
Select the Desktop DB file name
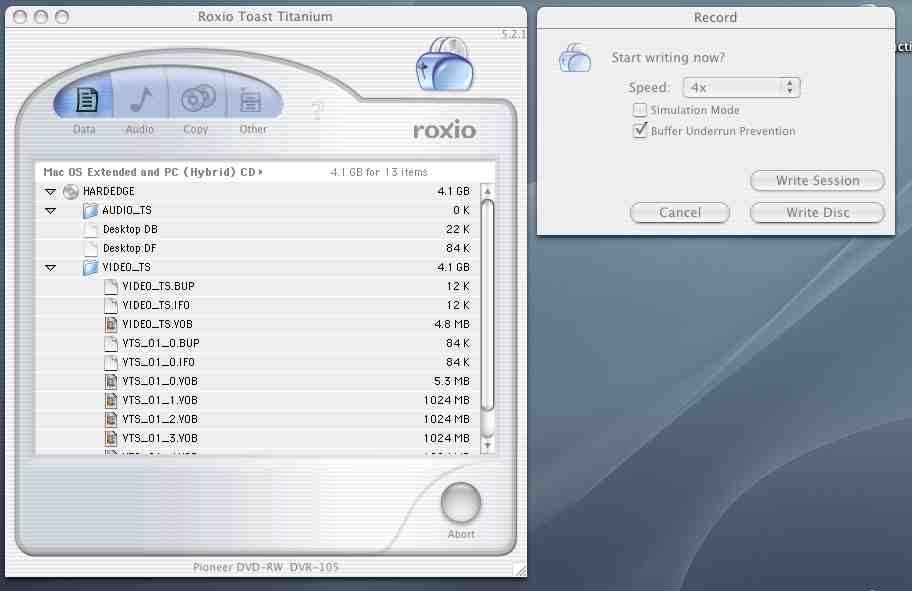(x=130, y=229)
